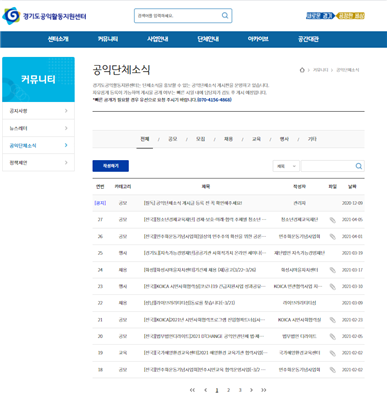Click the 경기도공익활동지원센터 logo
This screenshot has width=387, height=406.
44,16
